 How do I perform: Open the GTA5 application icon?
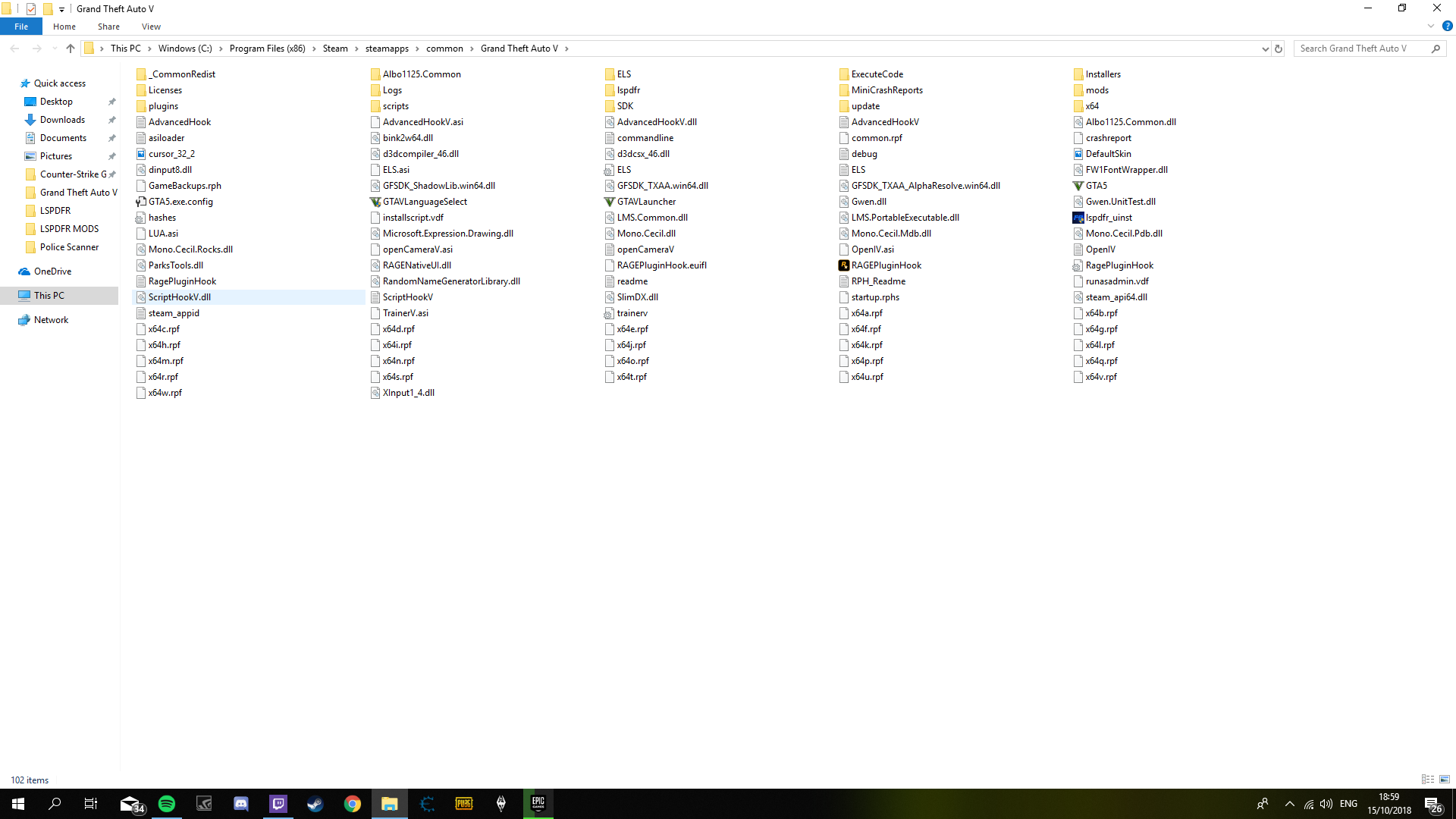(x=1078, y=186)
